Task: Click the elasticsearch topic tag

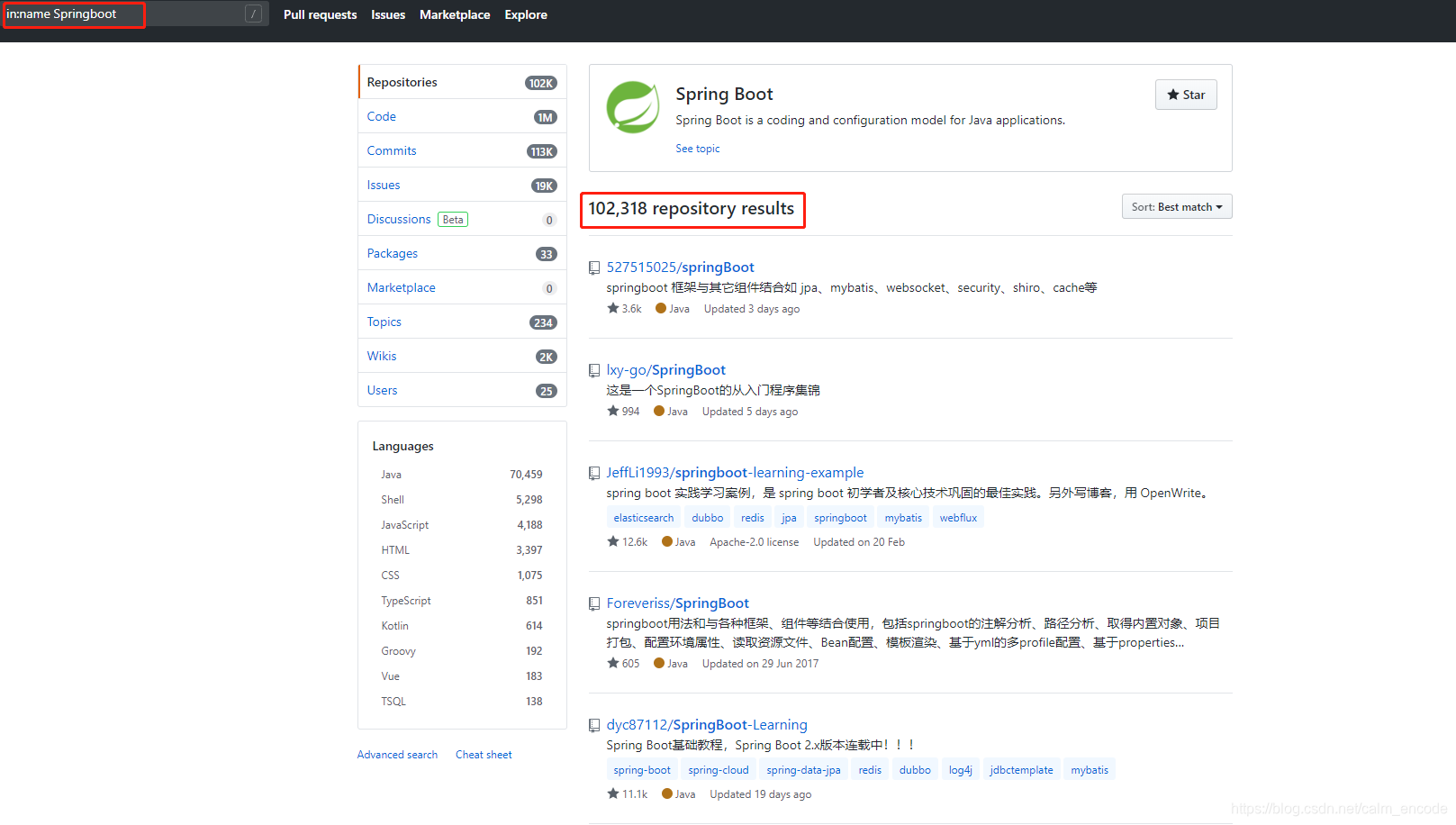Action: point(644,518)
